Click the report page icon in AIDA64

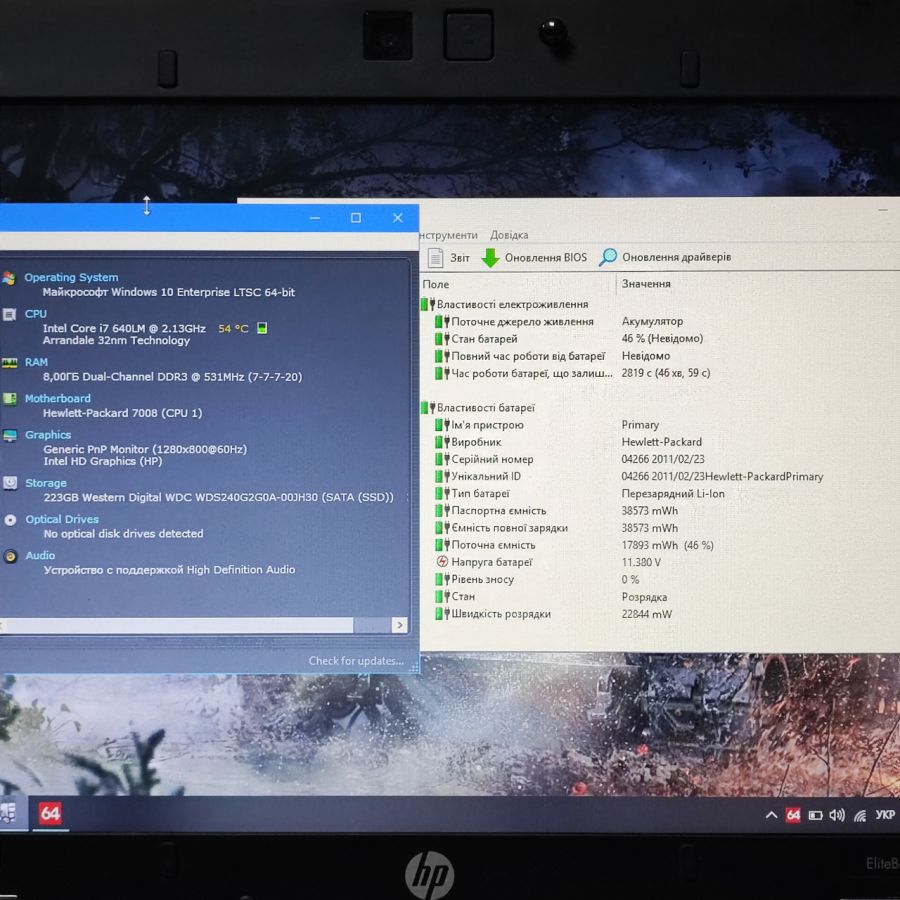[x=435, y=258]
